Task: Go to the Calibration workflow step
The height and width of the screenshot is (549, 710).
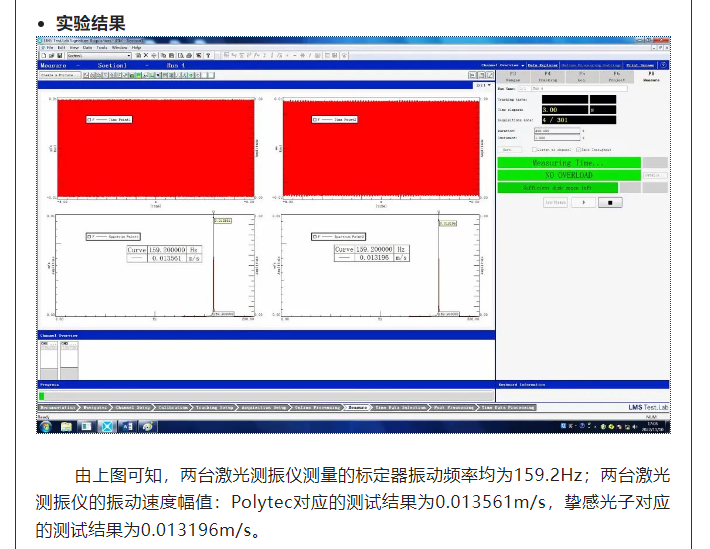Action: (x=173, y=408)
